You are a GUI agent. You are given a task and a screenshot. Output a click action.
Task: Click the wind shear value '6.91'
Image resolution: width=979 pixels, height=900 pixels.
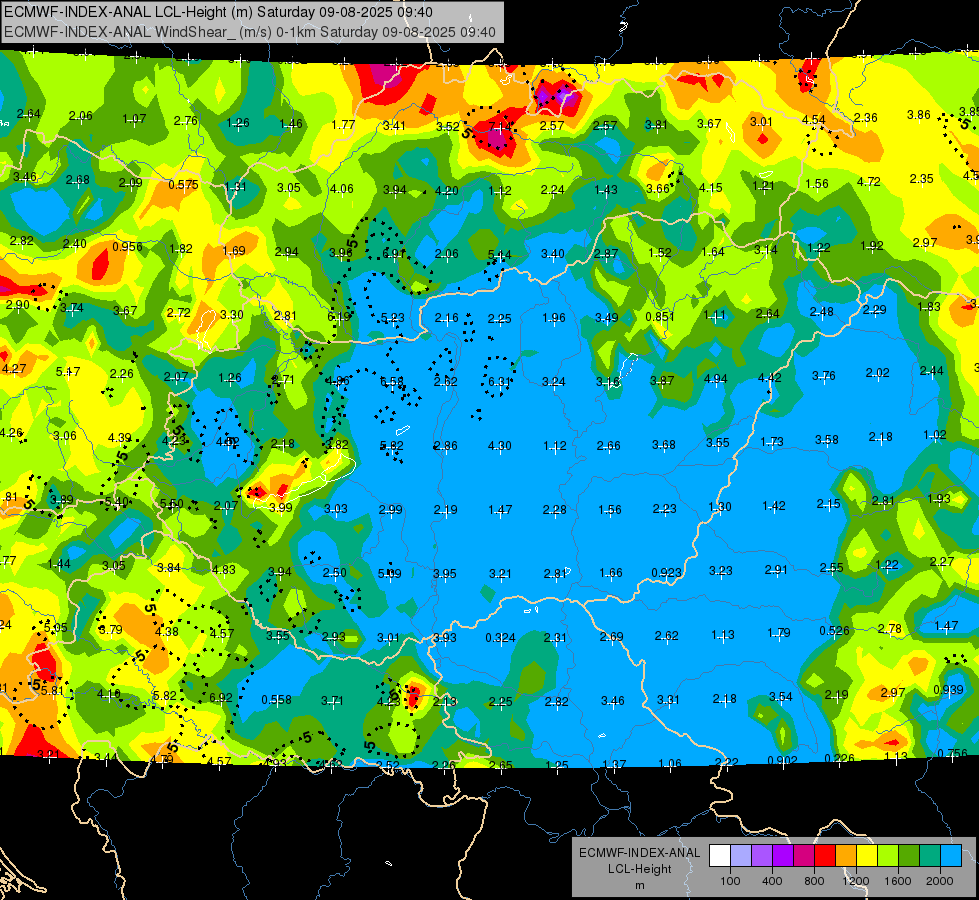coord(394,254)
